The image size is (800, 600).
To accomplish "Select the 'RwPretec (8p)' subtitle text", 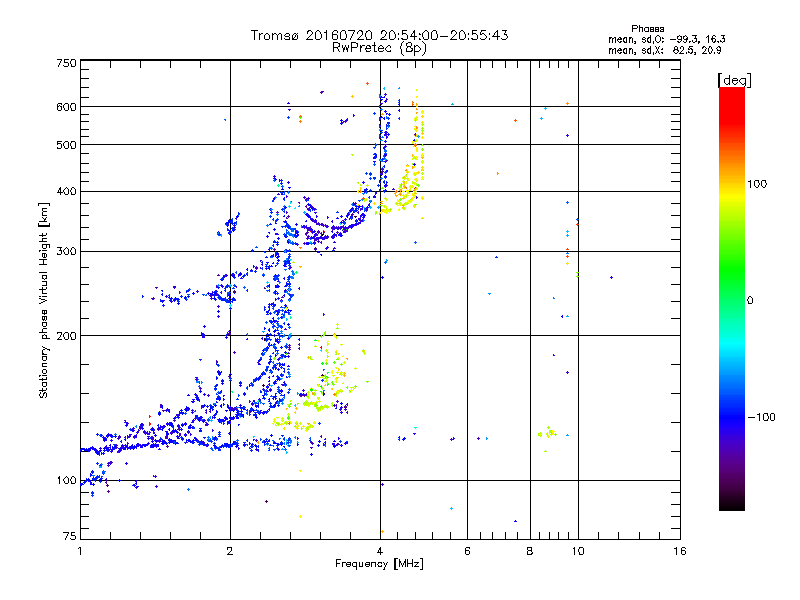I will point(379,48).
